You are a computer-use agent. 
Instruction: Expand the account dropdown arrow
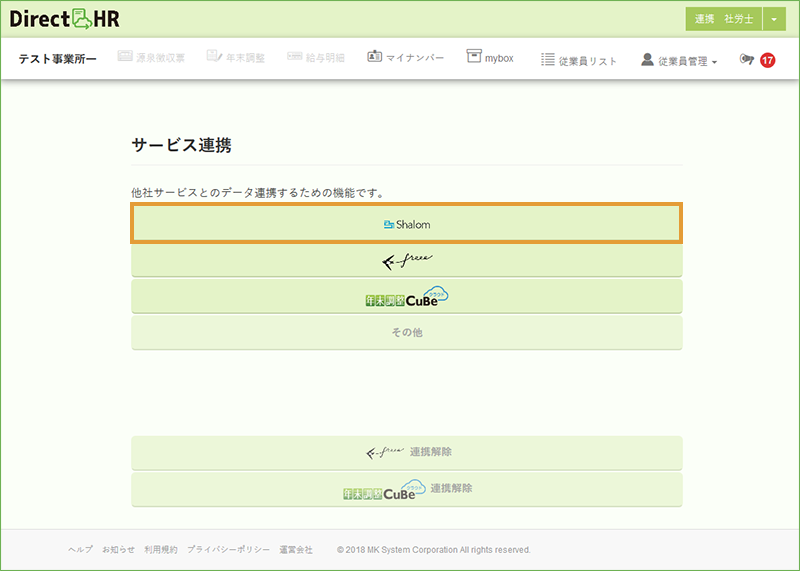tap(774, 19)
